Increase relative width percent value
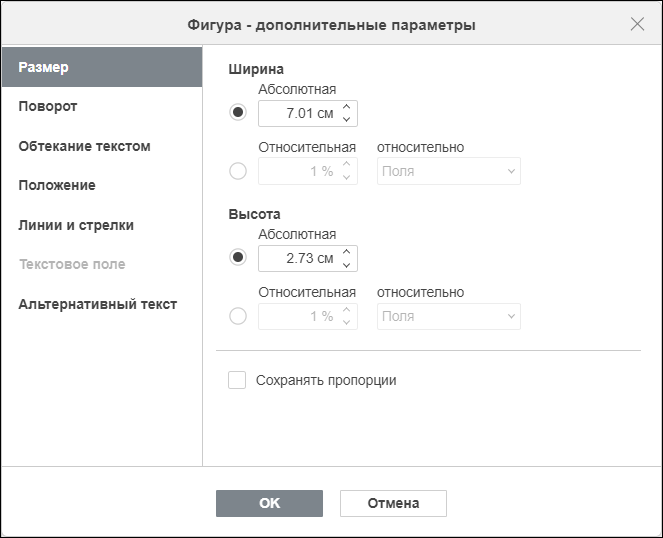The image size is (663, 538). pyautogui.click(x=347, y=164)
